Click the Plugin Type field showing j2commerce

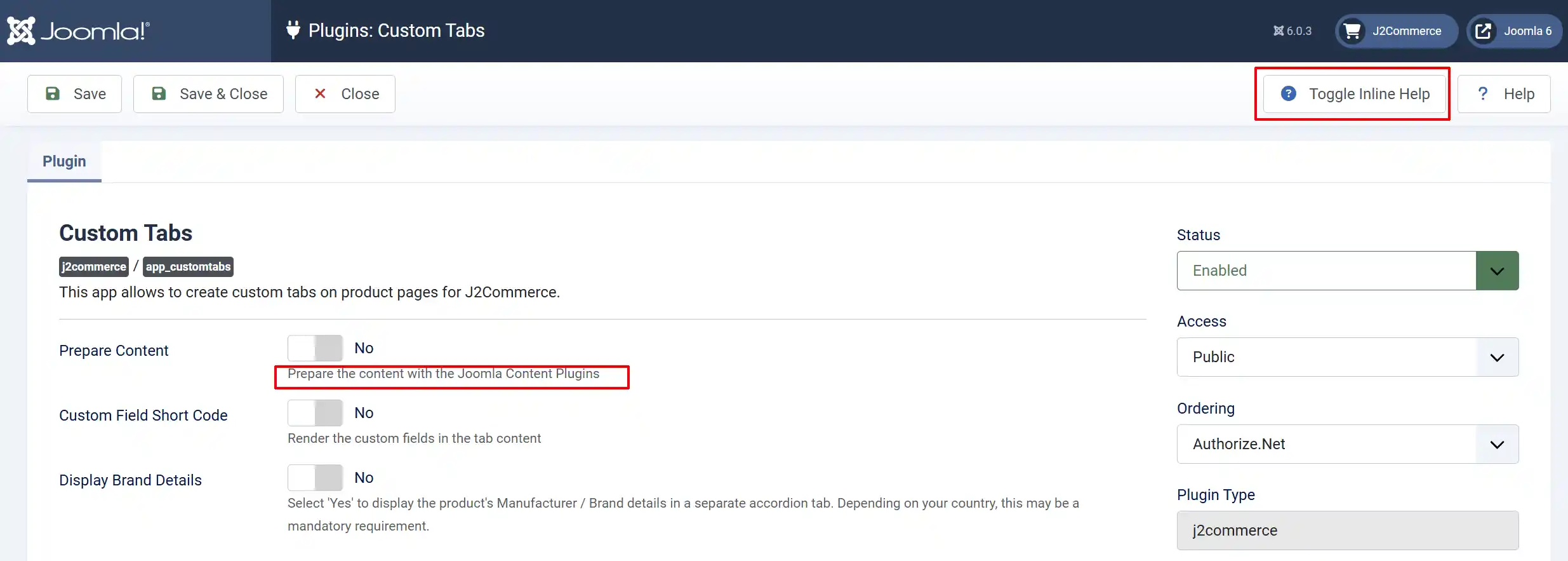pos(1348,531)
